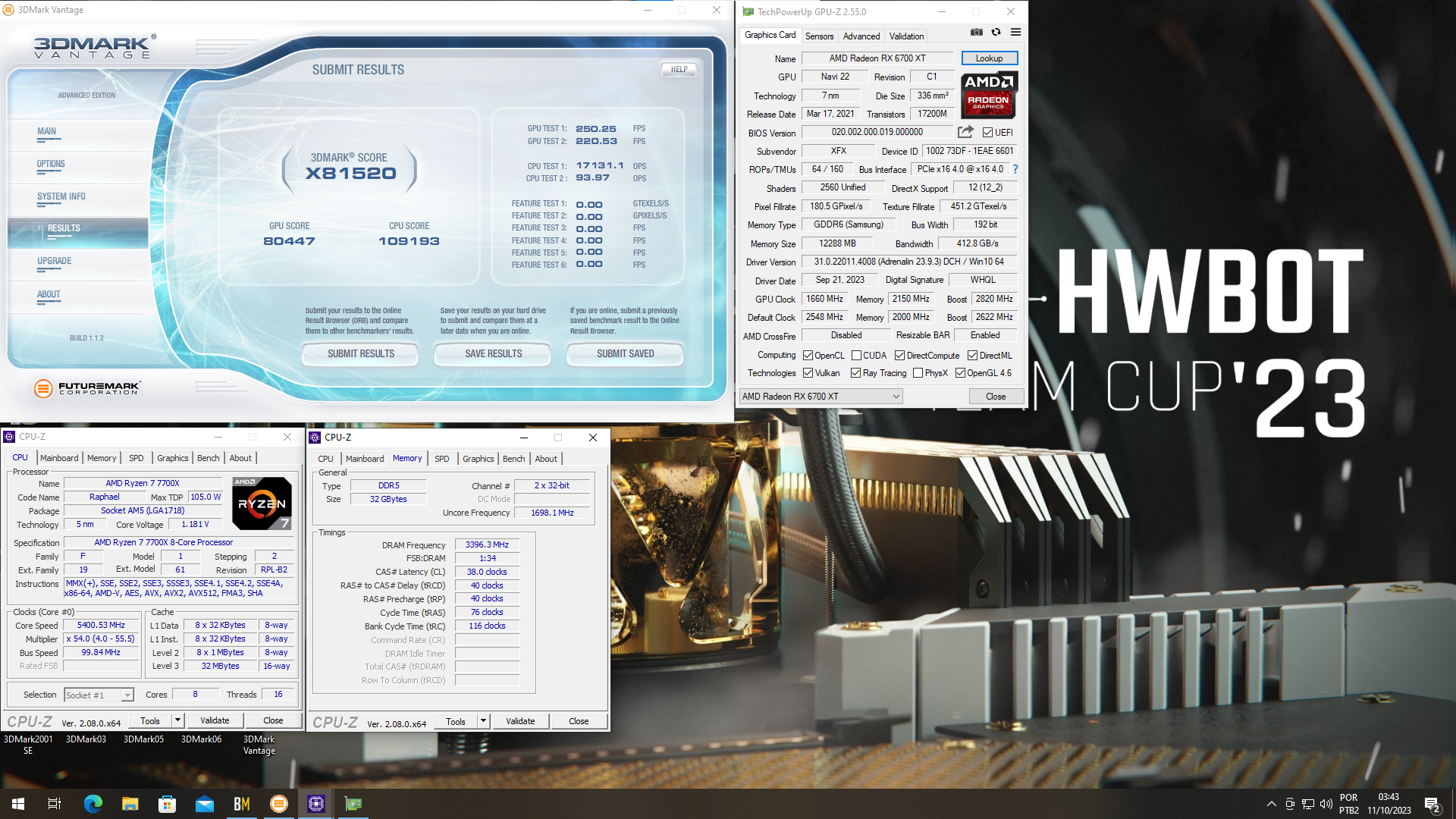Toggle the OpenCL checkbox
Image resolution: width=1456 pixels, height=819 pixels.
pos(808,356)
